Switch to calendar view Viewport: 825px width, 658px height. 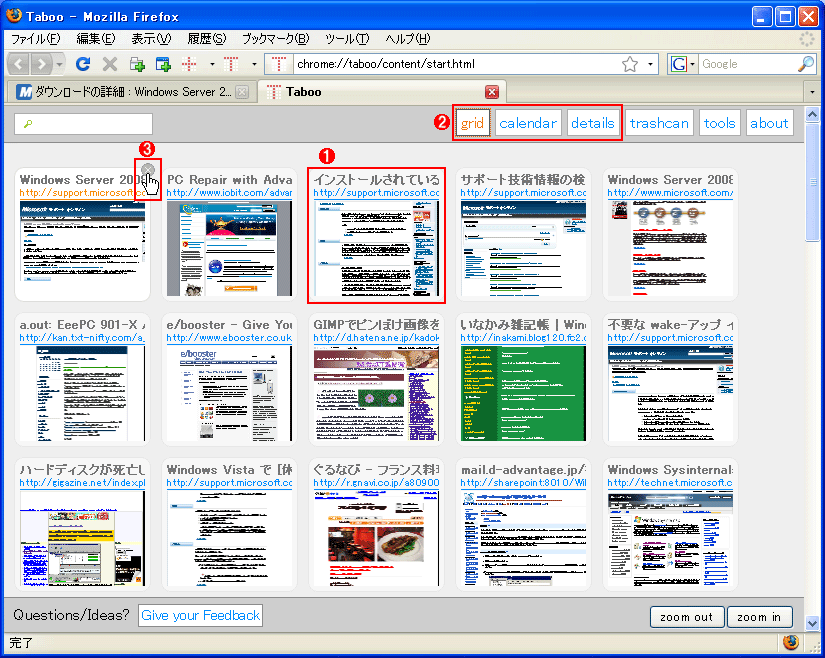point(528,123)
